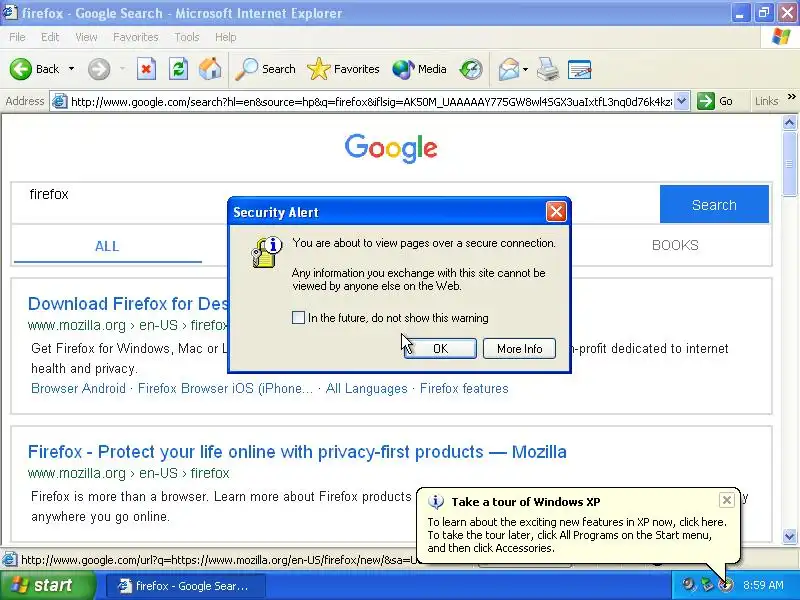This screenshot has width=800, height=600.
Task: Click the blue Search button
Action: 714,205
